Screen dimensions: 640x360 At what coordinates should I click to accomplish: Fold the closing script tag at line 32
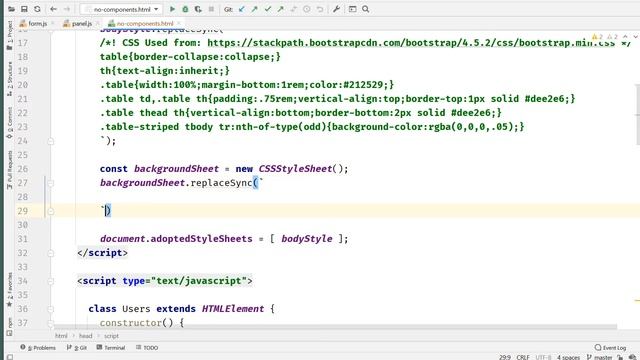[x=51, y=253]
